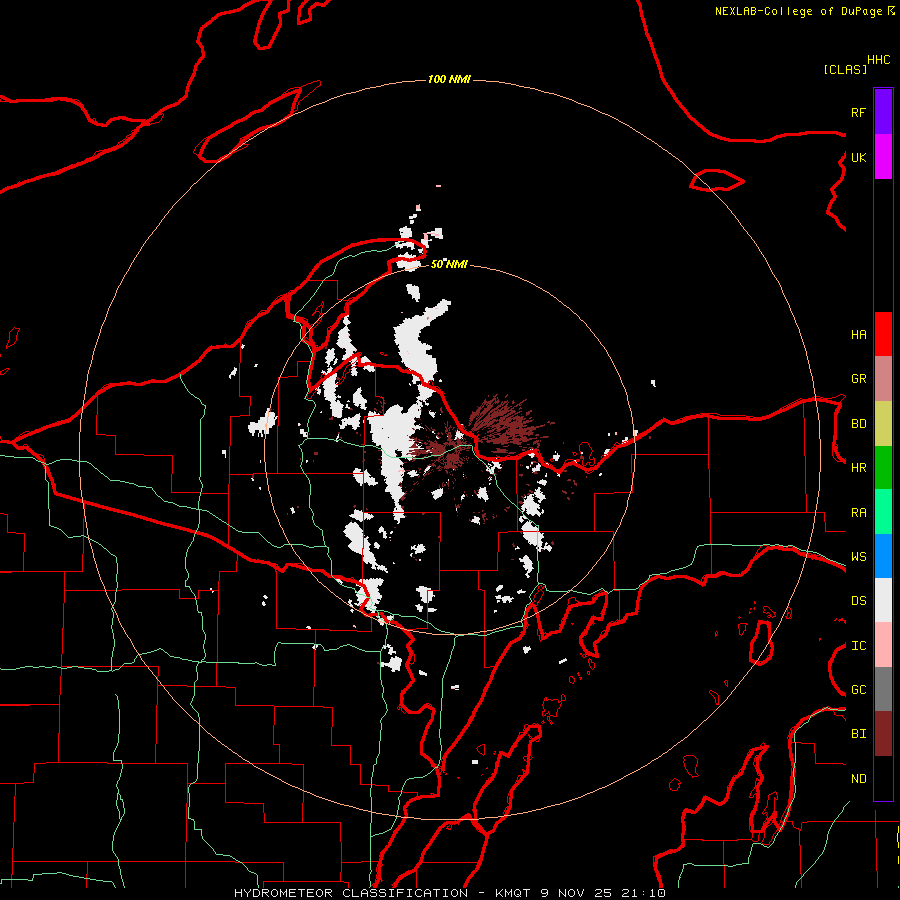Select the BI brown legend swatch
This screenshot has width=900, height=900.
click(x=883, y=734)
